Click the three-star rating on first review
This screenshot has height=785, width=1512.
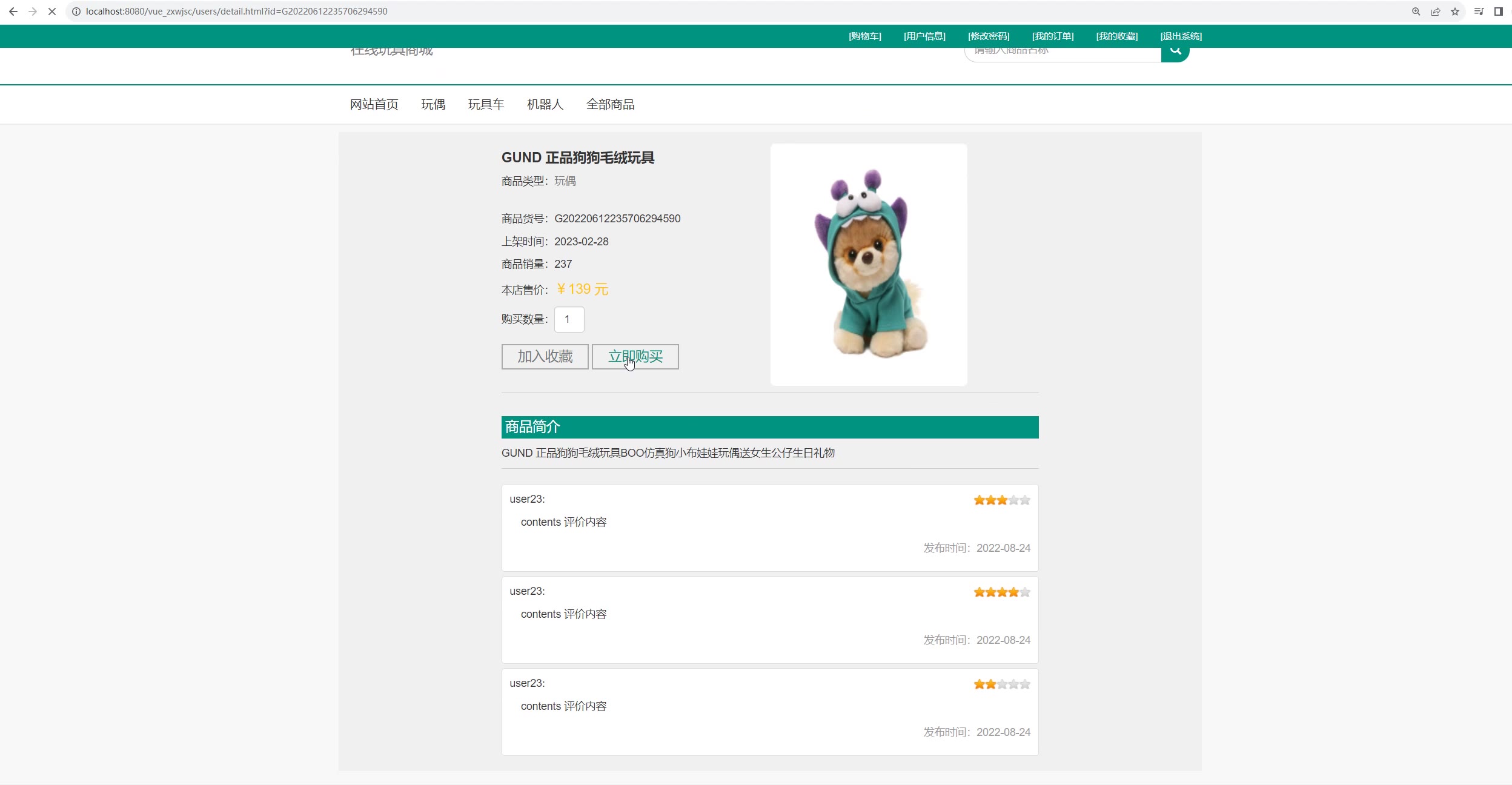point(1002,500)
